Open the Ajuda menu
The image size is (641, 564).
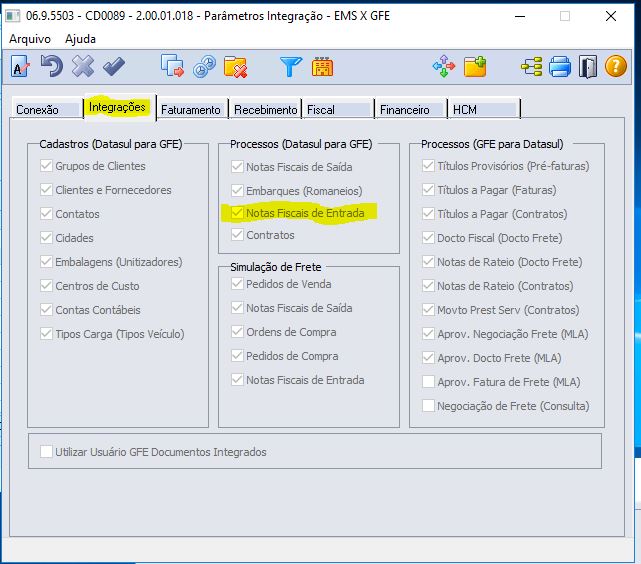click(81, 38)
